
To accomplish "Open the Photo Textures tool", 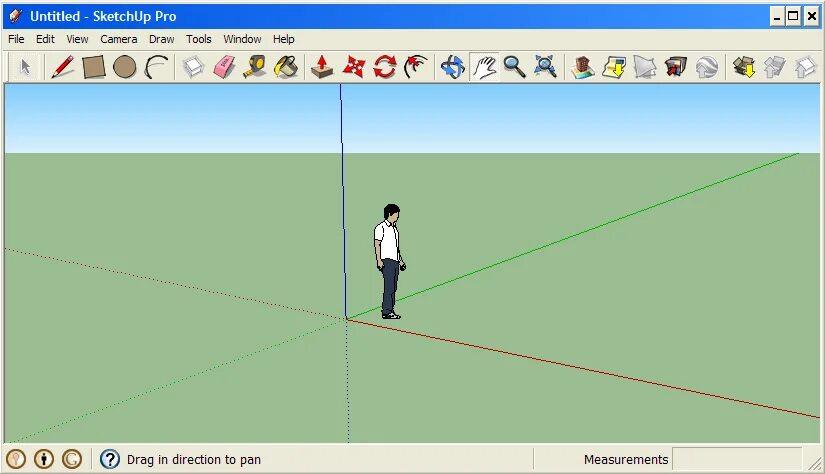I will 676,67.
